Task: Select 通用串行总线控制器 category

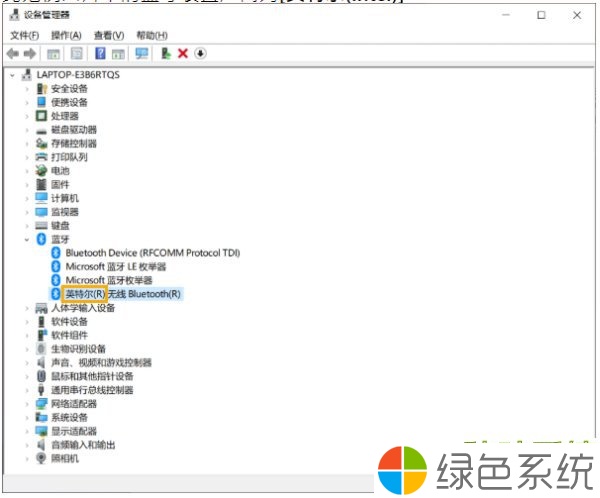Action: point(92,390)
